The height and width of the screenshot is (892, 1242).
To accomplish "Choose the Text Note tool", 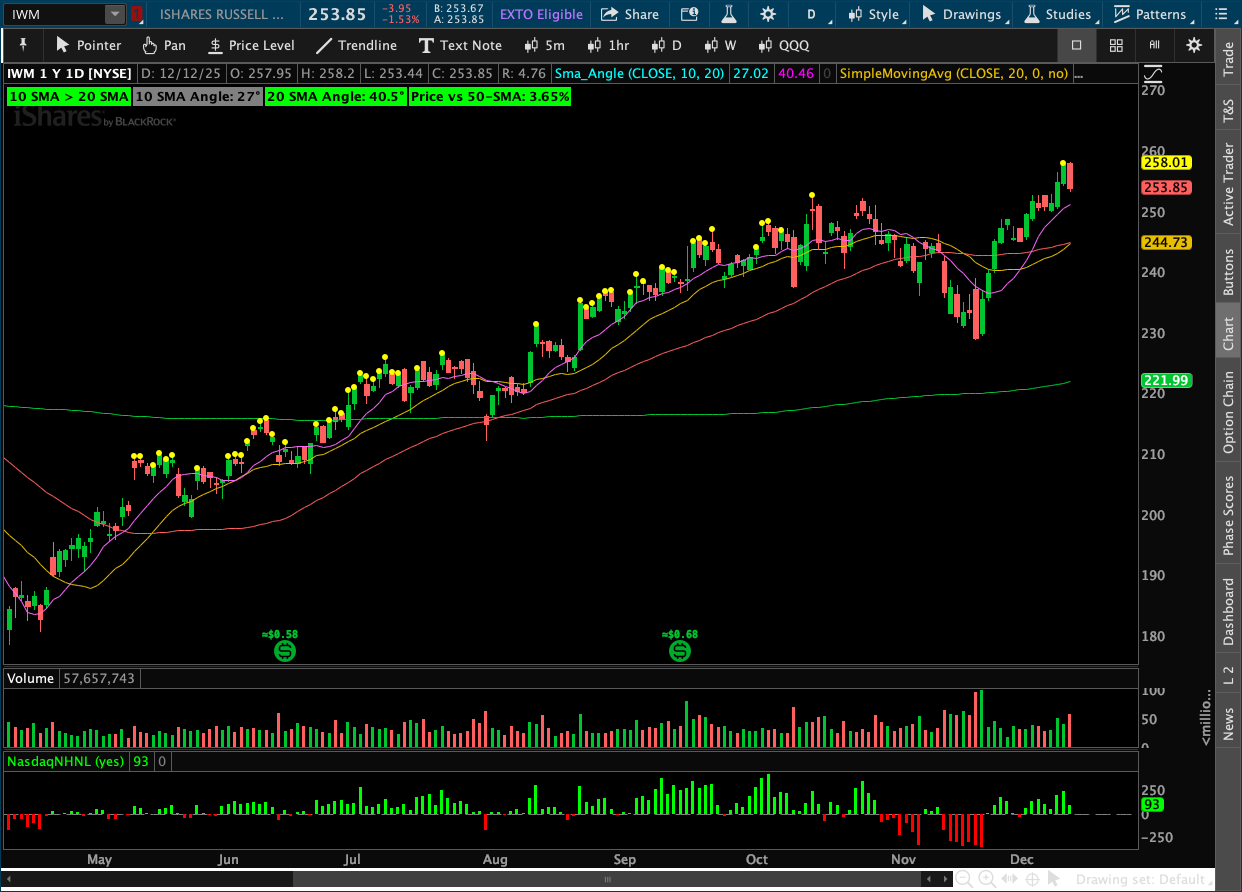I will [x=460, y=45].
